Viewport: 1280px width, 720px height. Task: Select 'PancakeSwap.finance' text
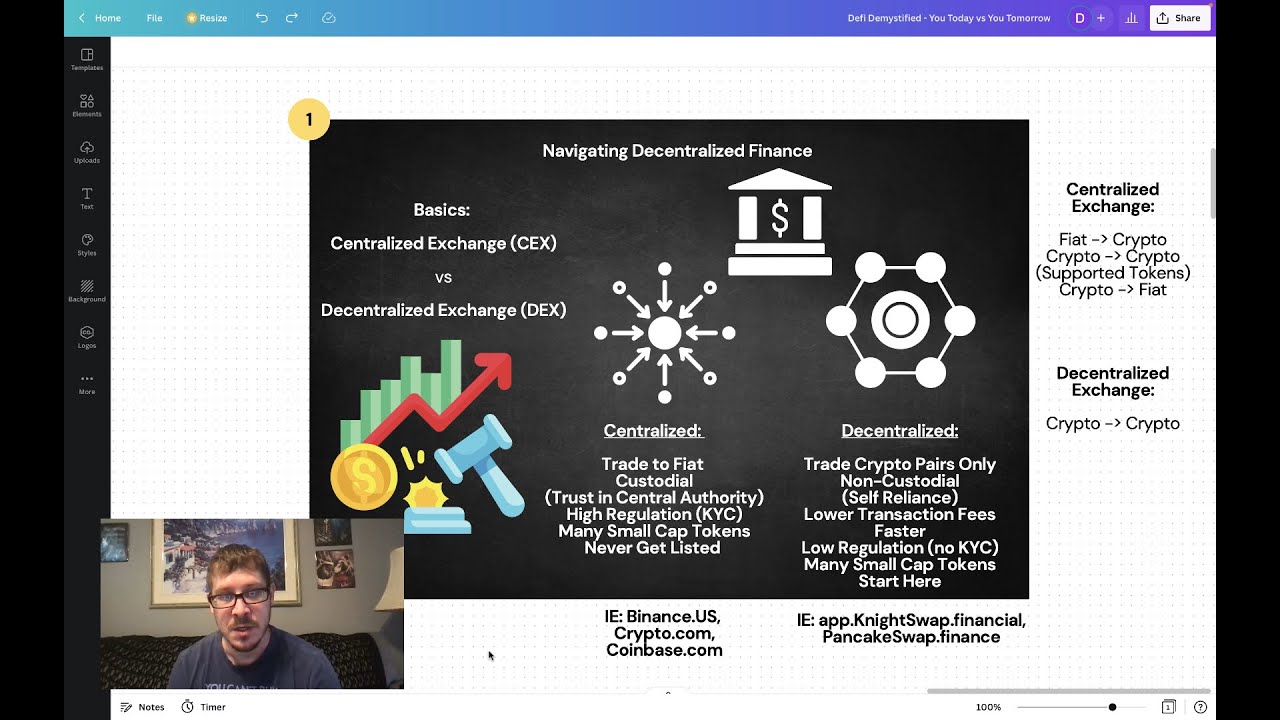[911, 637]
